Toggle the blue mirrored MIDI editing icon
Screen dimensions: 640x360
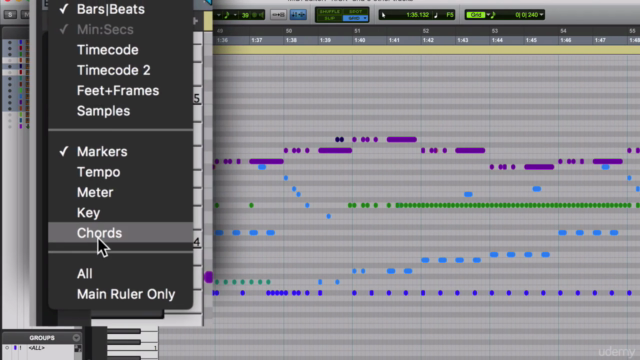[298, 15]
